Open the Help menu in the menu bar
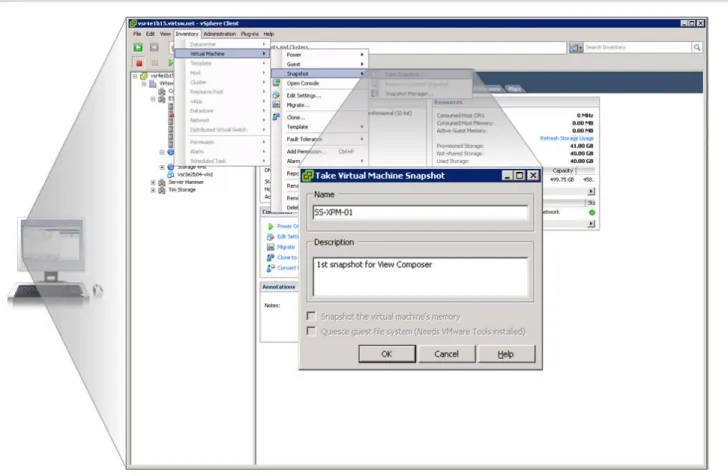This screenshot has height=476, width=728. 269,34
